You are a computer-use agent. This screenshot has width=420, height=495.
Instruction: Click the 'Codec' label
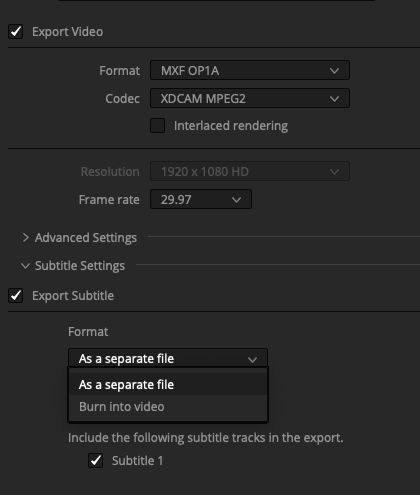pyautogui.click(x=122, y=98)
